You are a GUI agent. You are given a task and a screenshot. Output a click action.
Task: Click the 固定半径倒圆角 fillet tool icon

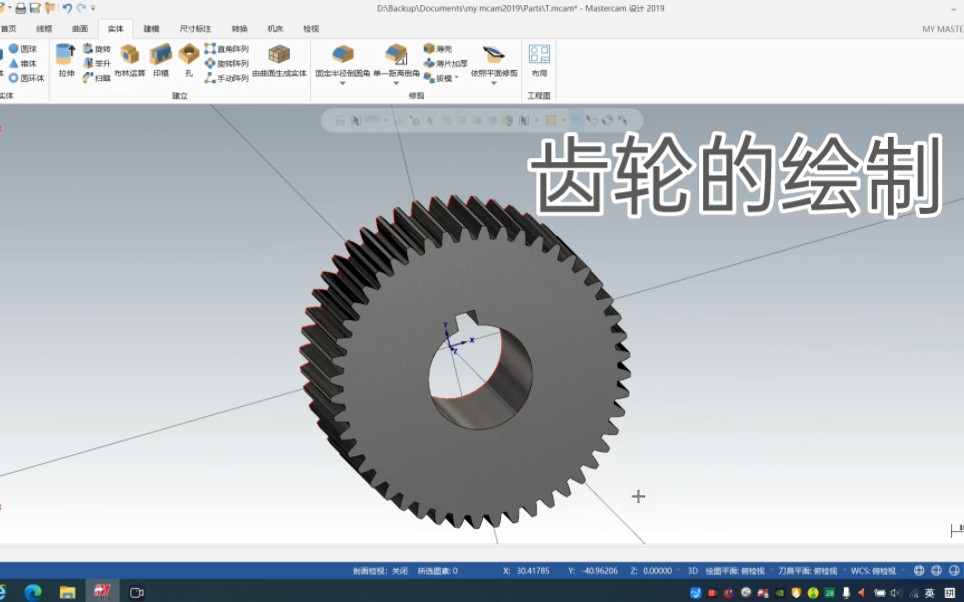click(x=342, y=55)
